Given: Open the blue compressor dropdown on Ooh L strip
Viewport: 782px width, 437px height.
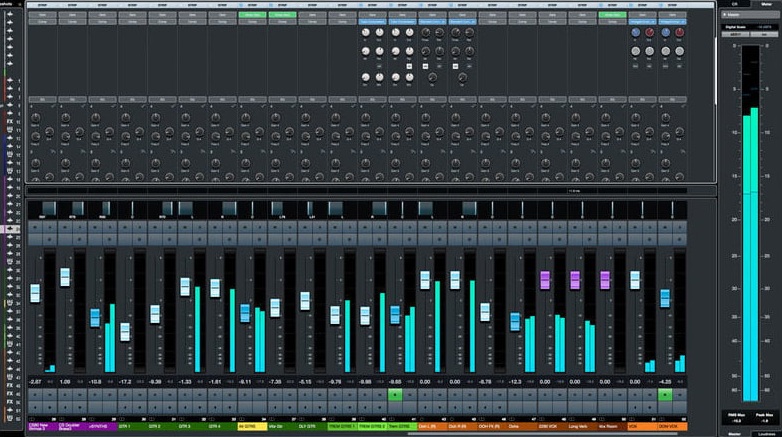Looking at the screenshot, I should tap(432, 22).
